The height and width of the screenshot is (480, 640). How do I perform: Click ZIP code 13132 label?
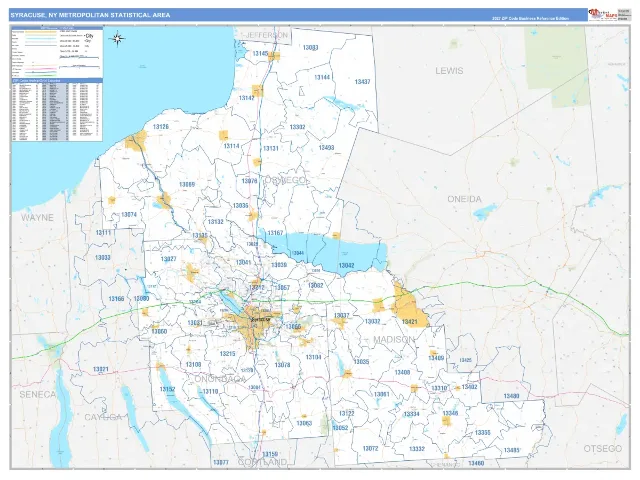point(216,222)
